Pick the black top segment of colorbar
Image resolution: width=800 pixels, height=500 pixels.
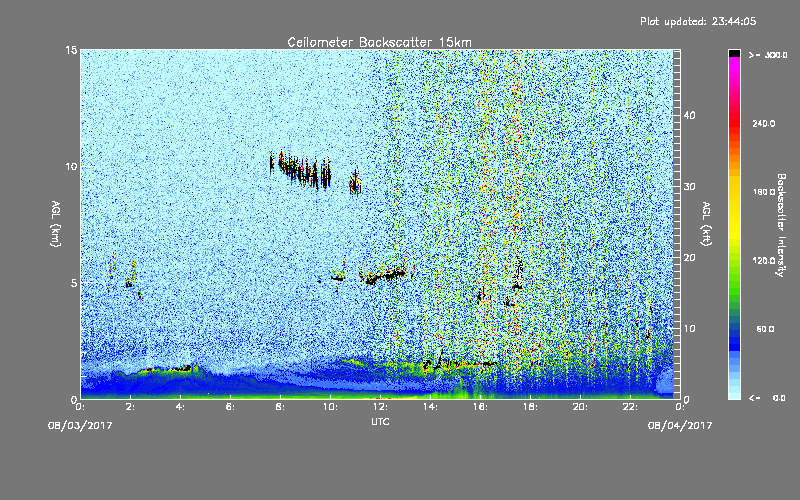tap(734, 53)
